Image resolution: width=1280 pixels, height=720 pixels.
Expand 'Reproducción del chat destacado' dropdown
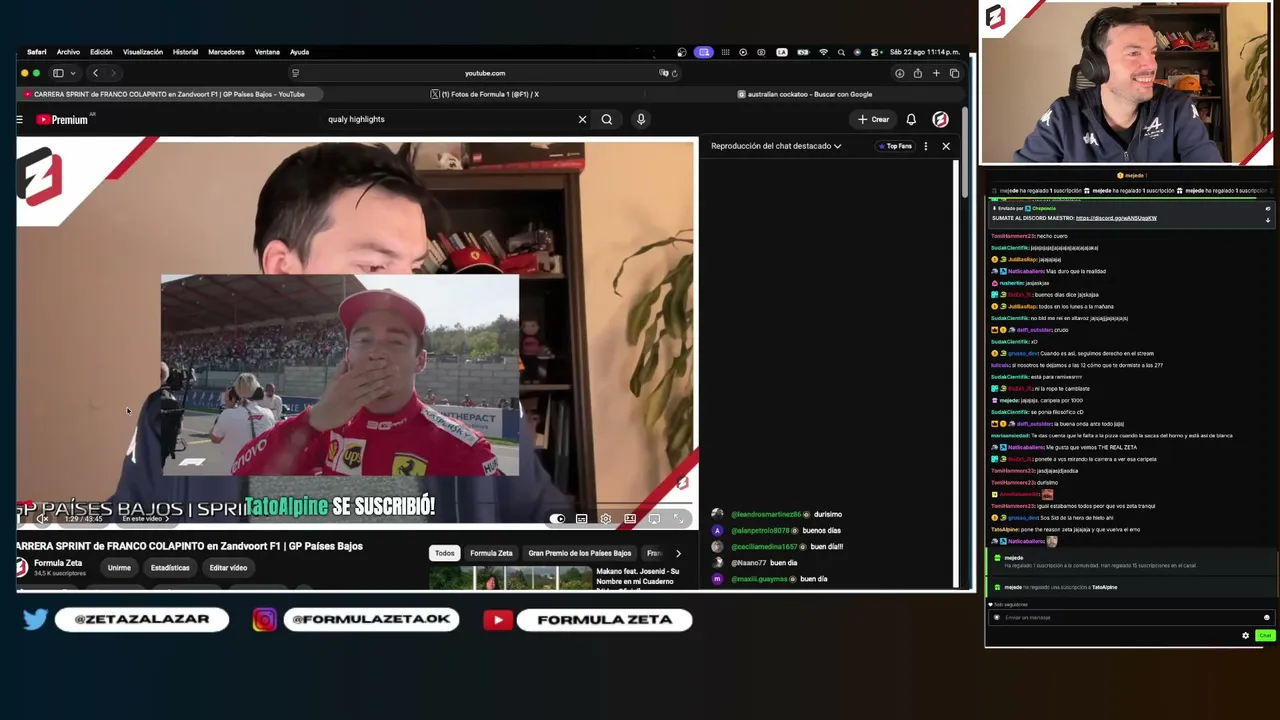[x=776, y=146]
